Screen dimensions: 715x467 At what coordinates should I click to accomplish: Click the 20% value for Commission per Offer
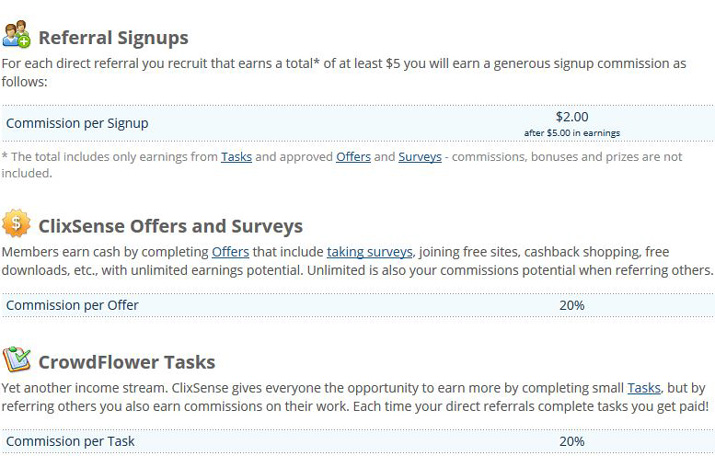coord(572,305)
